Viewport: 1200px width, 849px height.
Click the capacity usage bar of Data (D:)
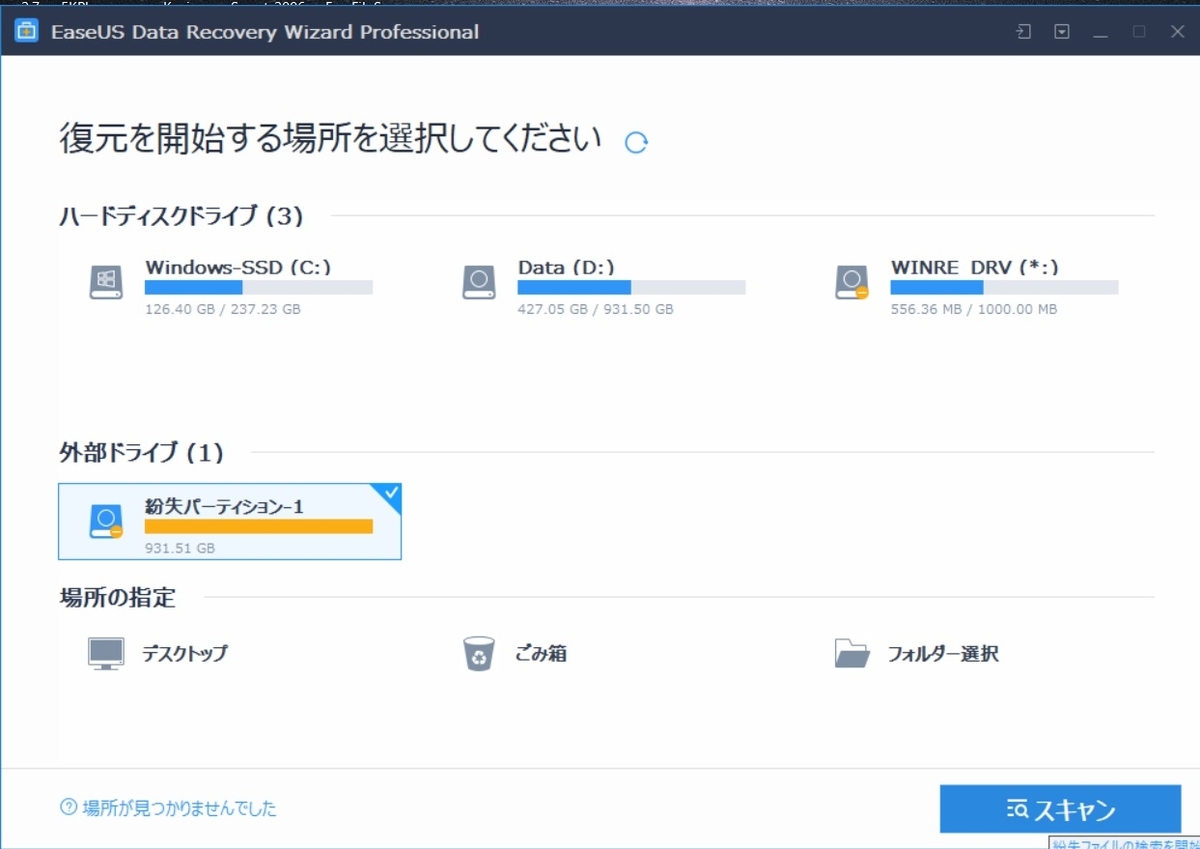coord(630,287)
